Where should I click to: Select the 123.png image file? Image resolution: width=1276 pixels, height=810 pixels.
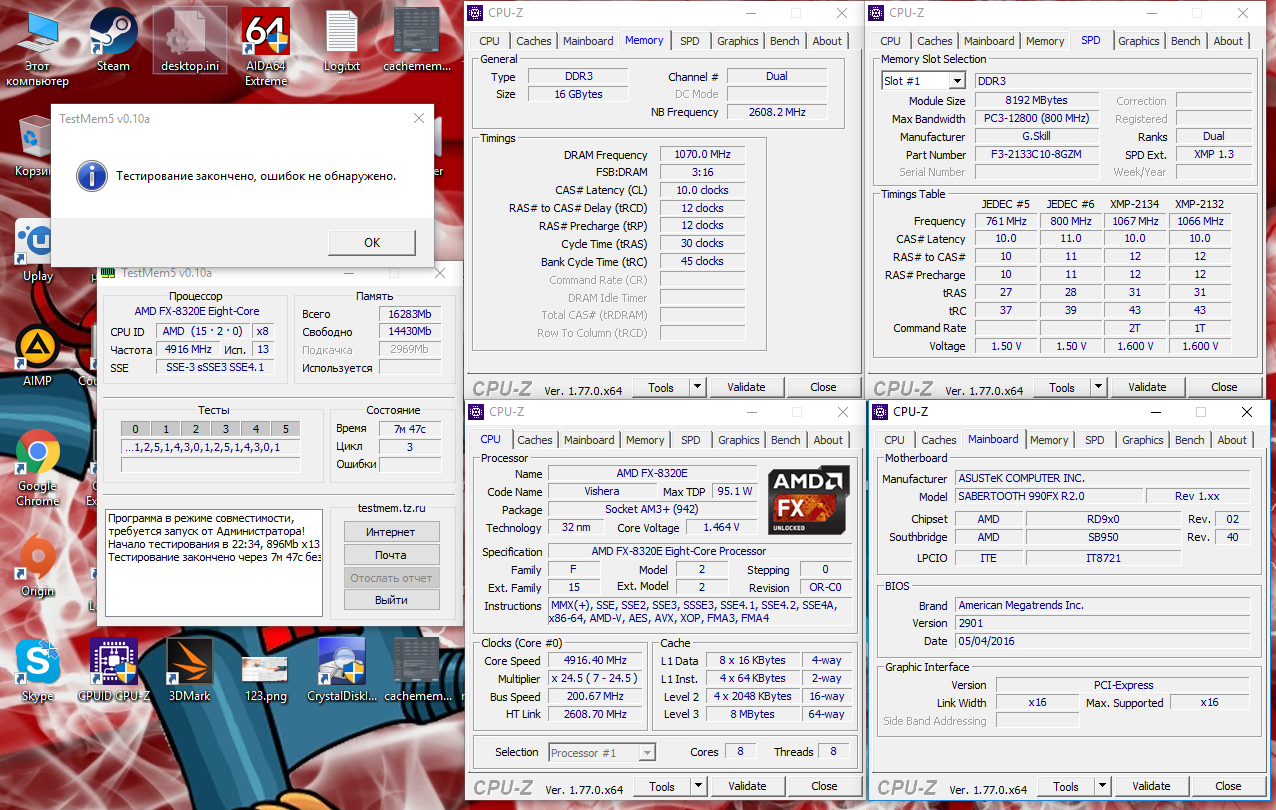(265, 676)
